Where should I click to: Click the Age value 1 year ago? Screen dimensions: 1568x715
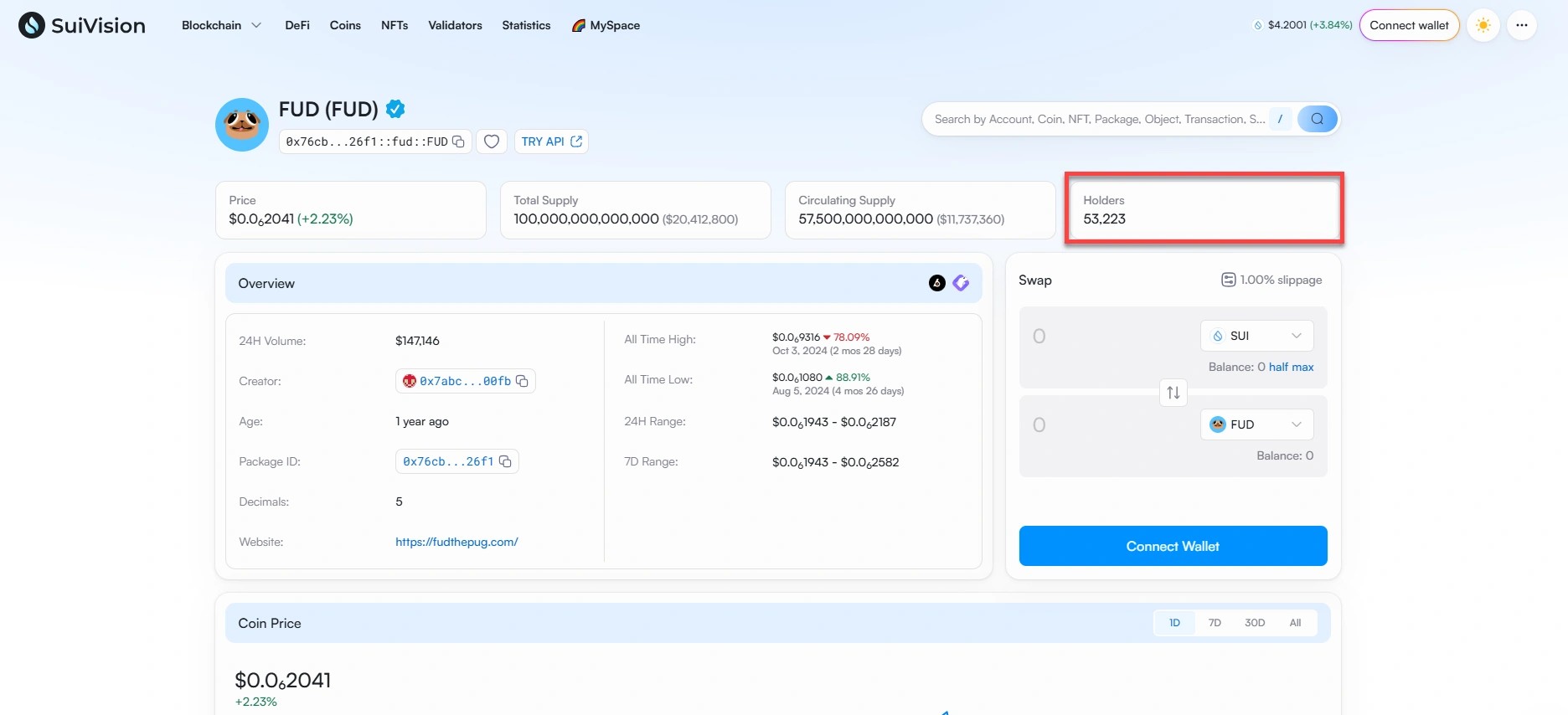click(422, 421)
